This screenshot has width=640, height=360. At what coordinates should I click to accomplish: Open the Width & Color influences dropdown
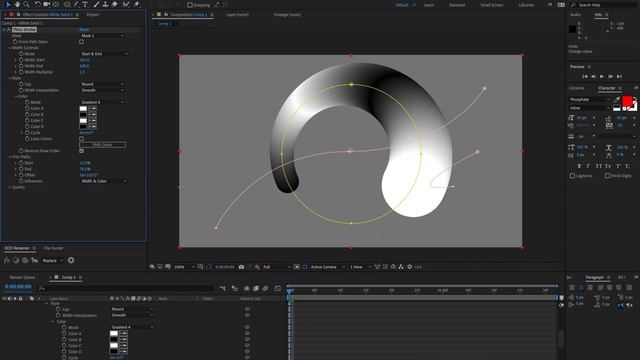click(104, 181)
